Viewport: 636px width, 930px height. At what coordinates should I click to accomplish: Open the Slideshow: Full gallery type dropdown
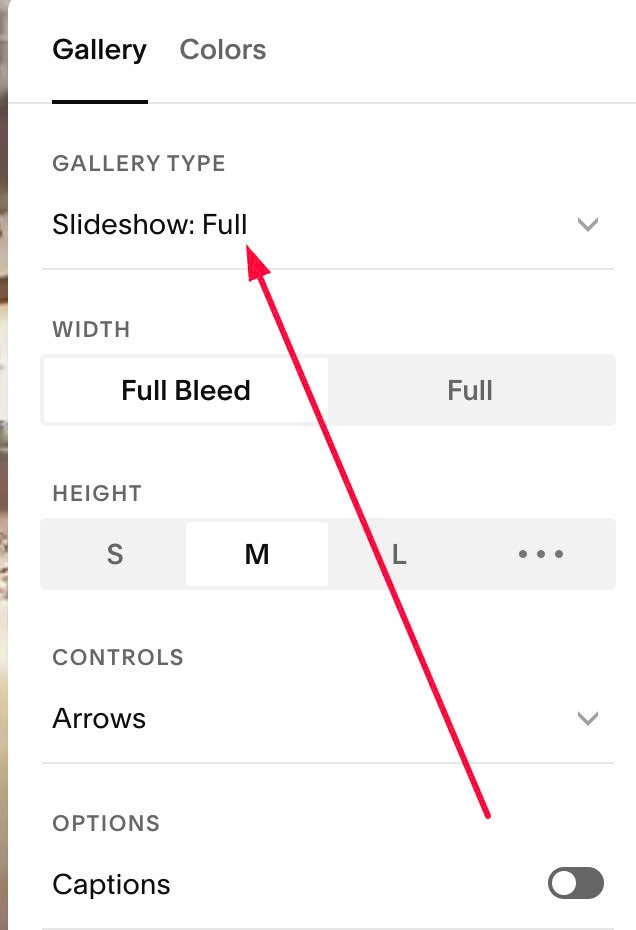(x=150, y=224)
